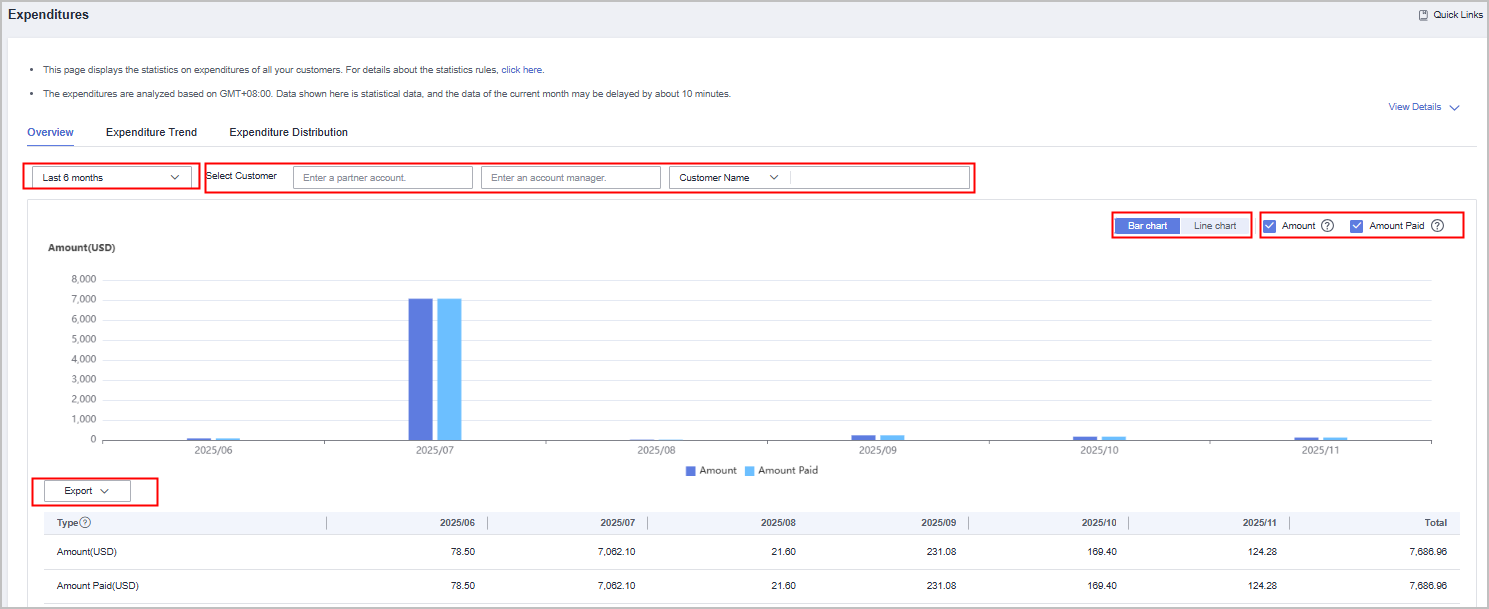Viewport: 1489px width, 609px height.
Task: Uncheck the Amount checkbox
Action: (x=1269, y=226)
